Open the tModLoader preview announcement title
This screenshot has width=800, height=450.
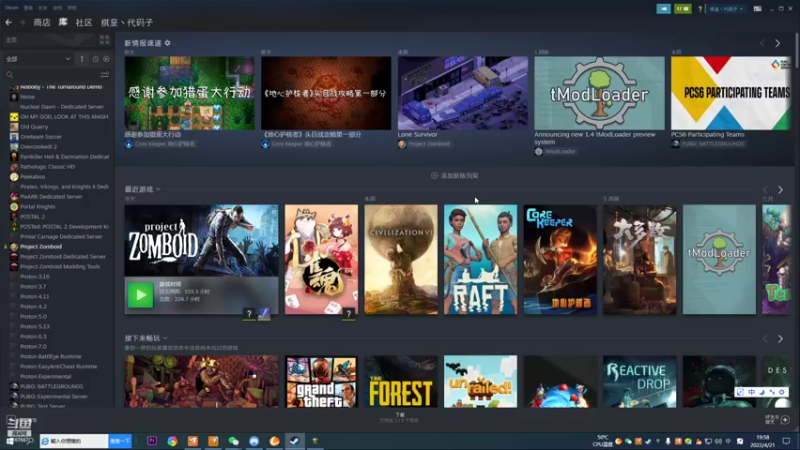(x=595, y=138)
